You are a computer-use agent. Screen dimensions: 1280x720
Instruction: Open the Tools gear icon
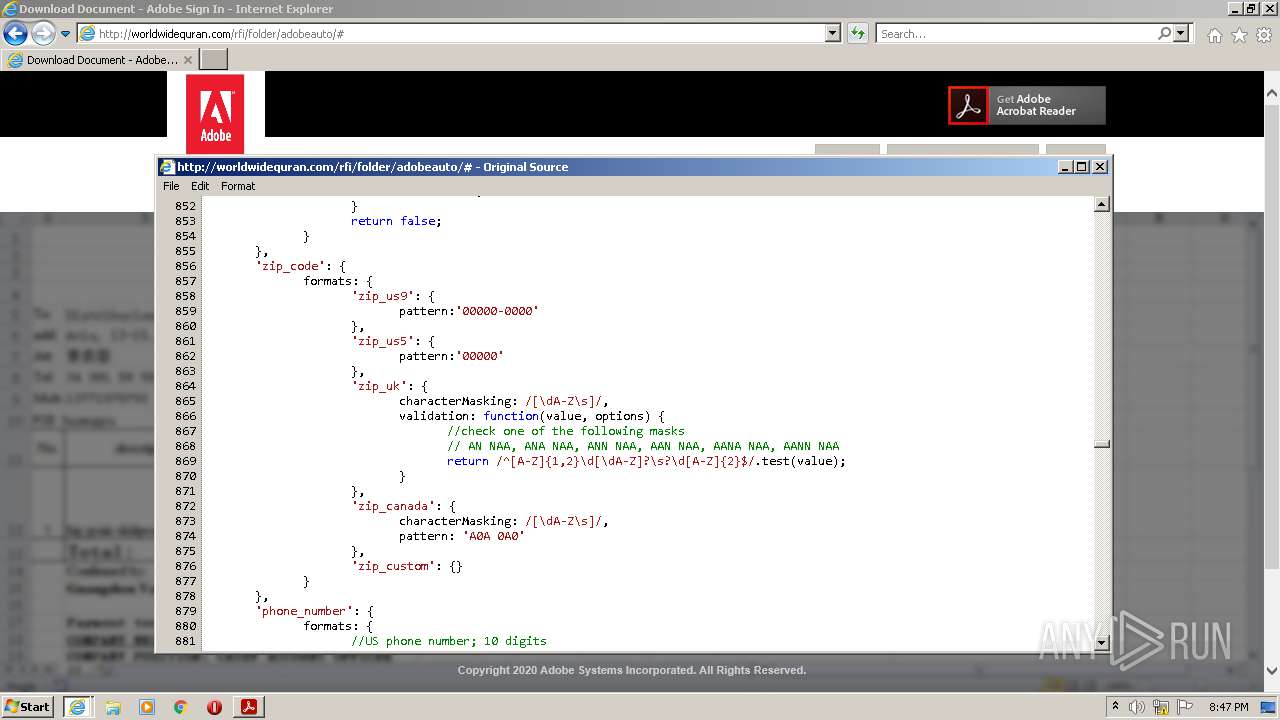click(x=1263, y=35)
